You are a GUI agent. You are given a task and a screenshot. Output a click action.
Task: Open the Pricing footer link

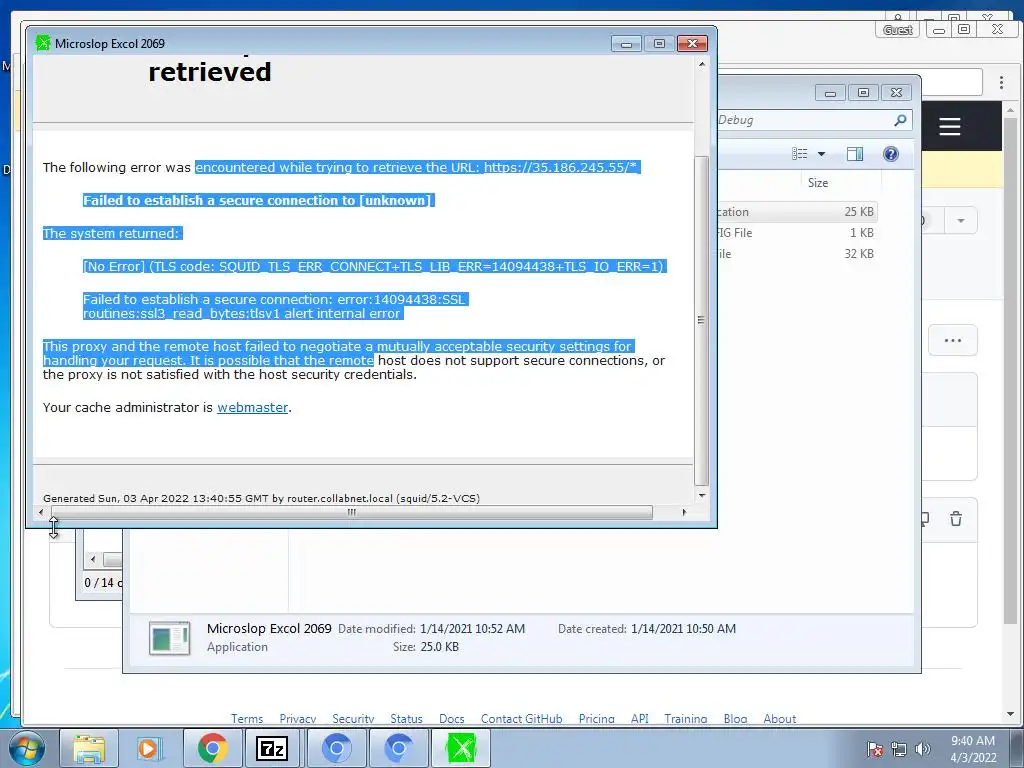pyautogui.click(x=596, y=718)
